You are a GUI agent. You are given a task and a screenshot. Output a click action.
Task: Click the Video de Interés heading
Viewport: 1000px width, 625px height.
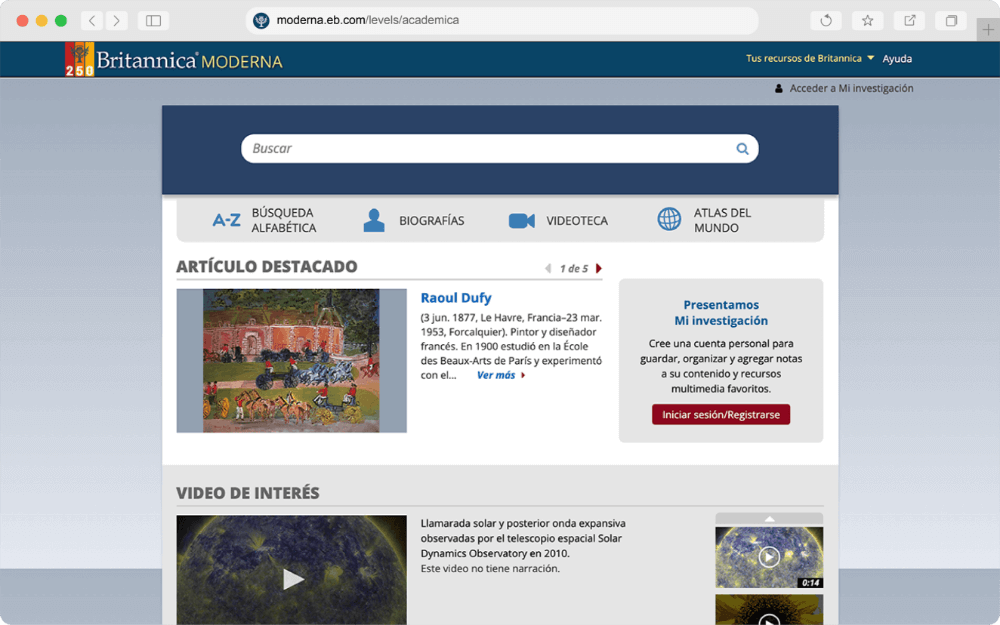[x=248, y=493]
